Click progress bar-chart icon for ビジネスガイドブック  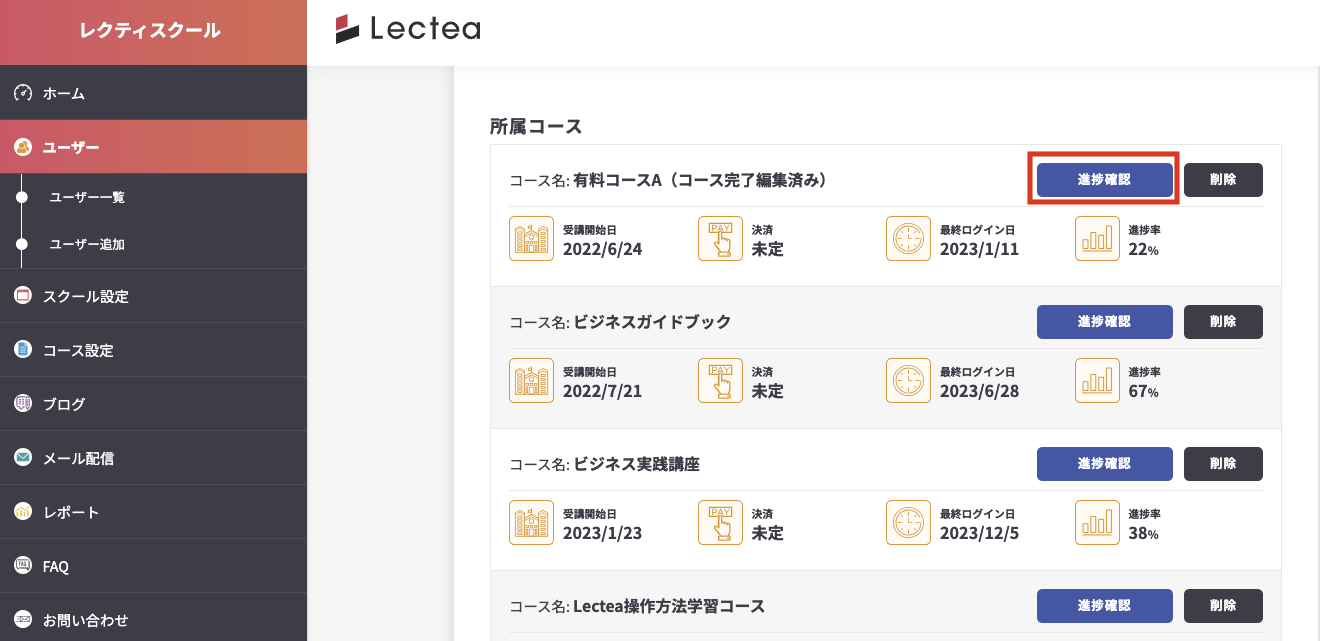[1097, 381]
